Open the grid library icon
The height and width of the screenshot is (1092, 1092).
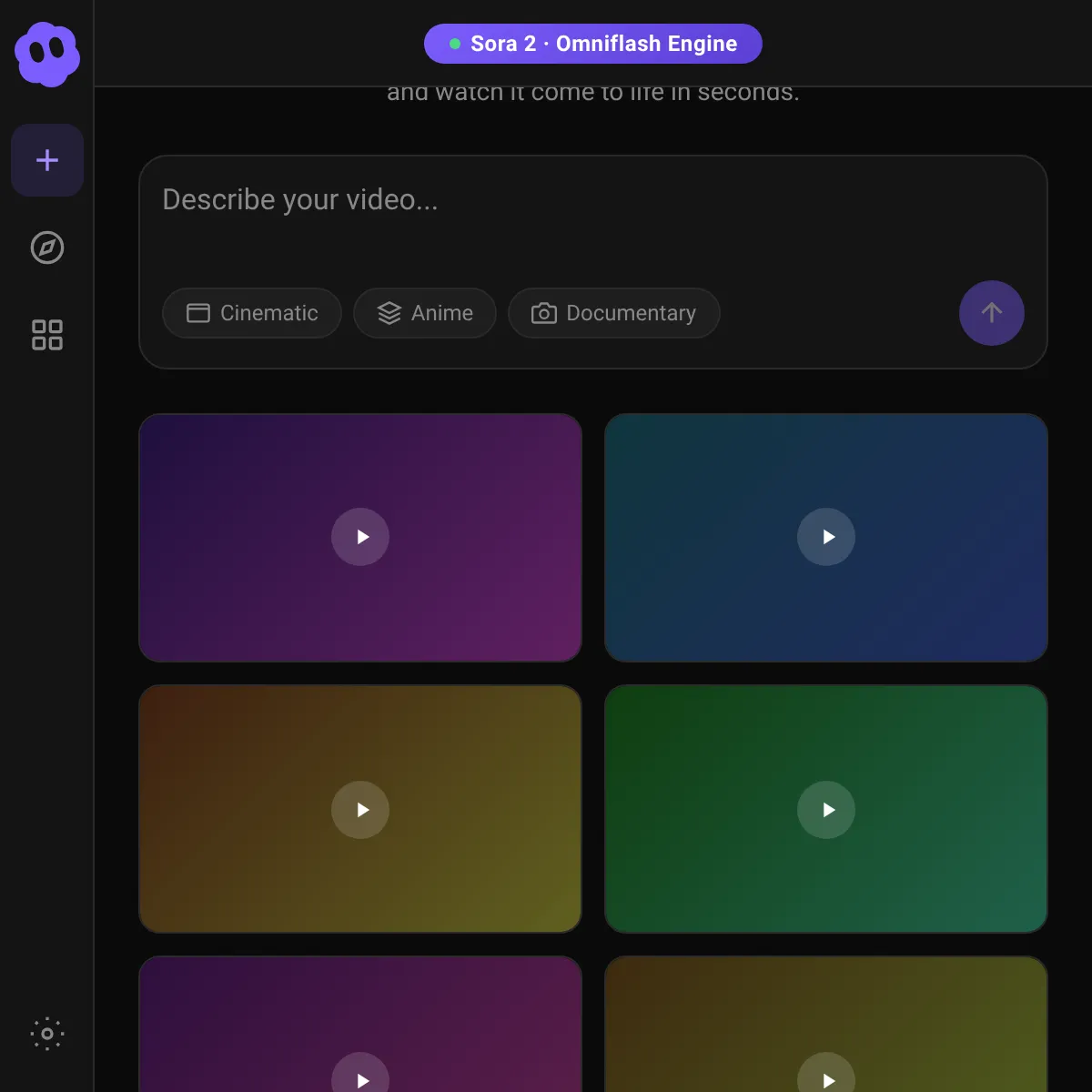(47, 335)
